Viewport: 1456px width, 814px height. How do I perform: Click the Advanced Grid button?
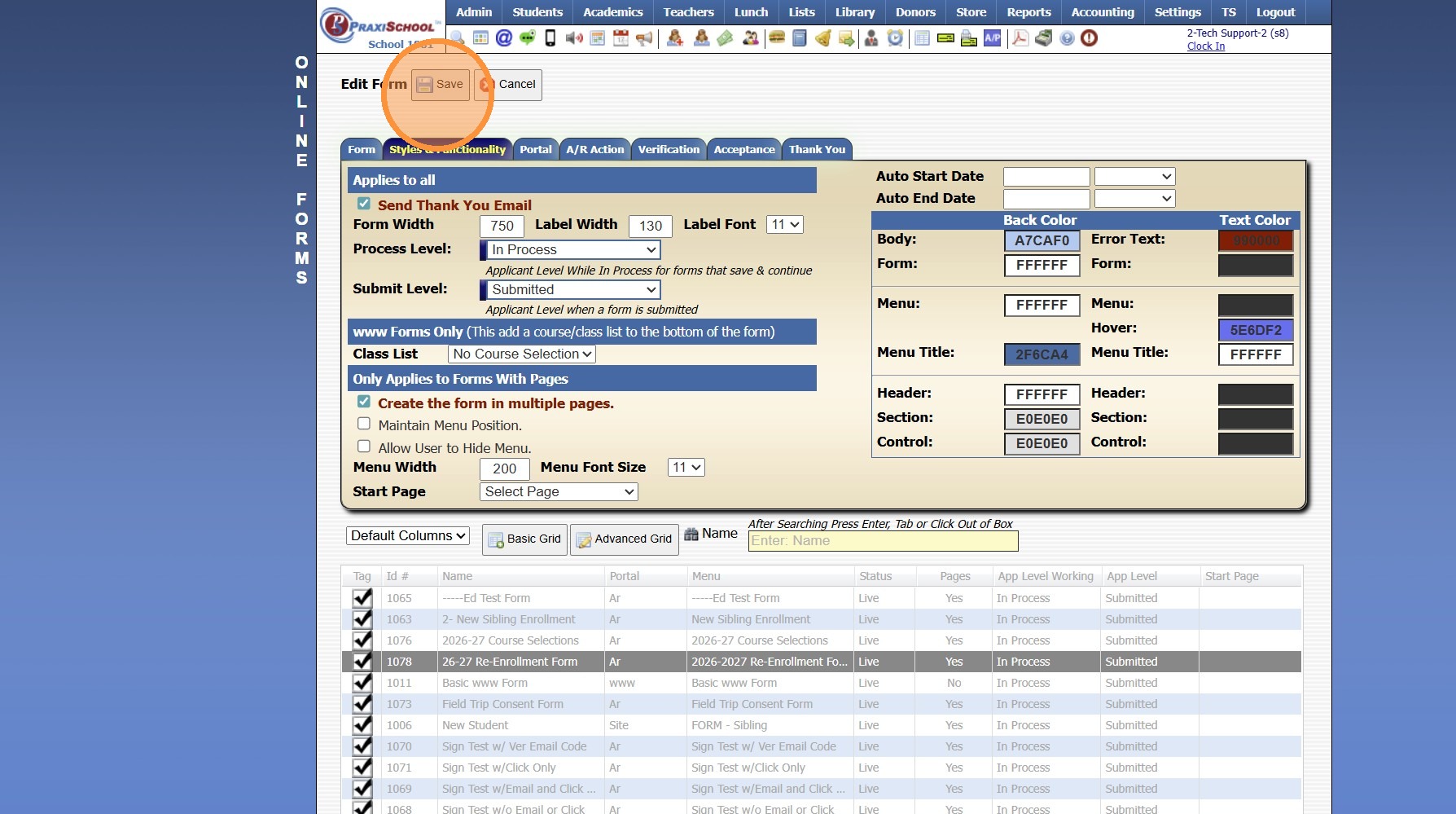tap(625, 539)
